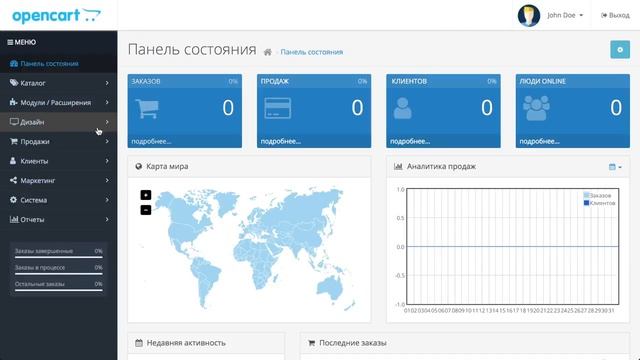
Task: Click the Карта мира panel title
Action: tap(167, 166)
